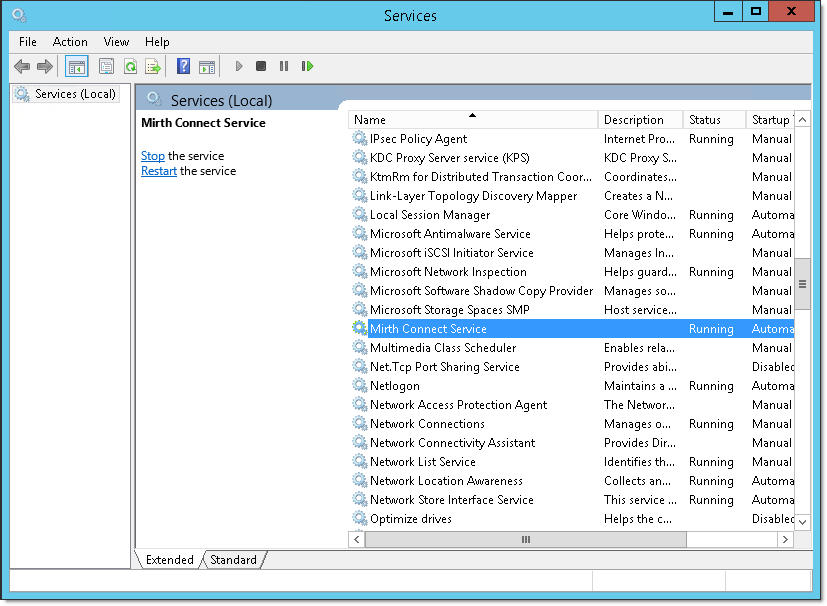Screen dimensions: 827x606
Task: Click the Mirth Connect Service name text
Action: [428, 329]
